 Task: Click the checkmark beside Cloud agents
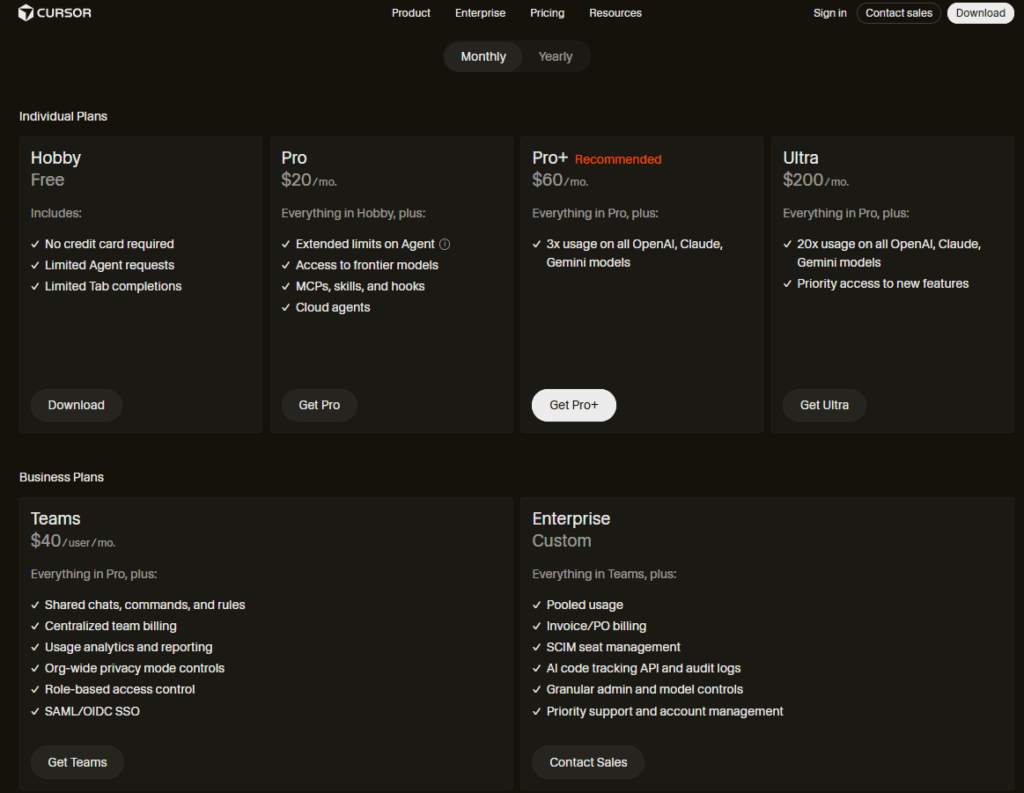[x=286, y=307]
